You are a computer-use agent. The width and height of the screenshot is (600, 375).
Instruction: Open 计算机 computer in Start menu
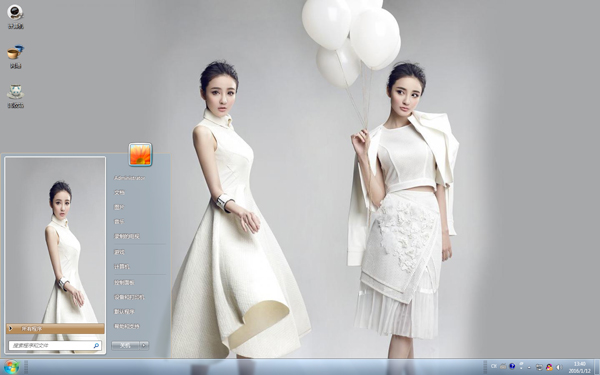coord(122,266)
